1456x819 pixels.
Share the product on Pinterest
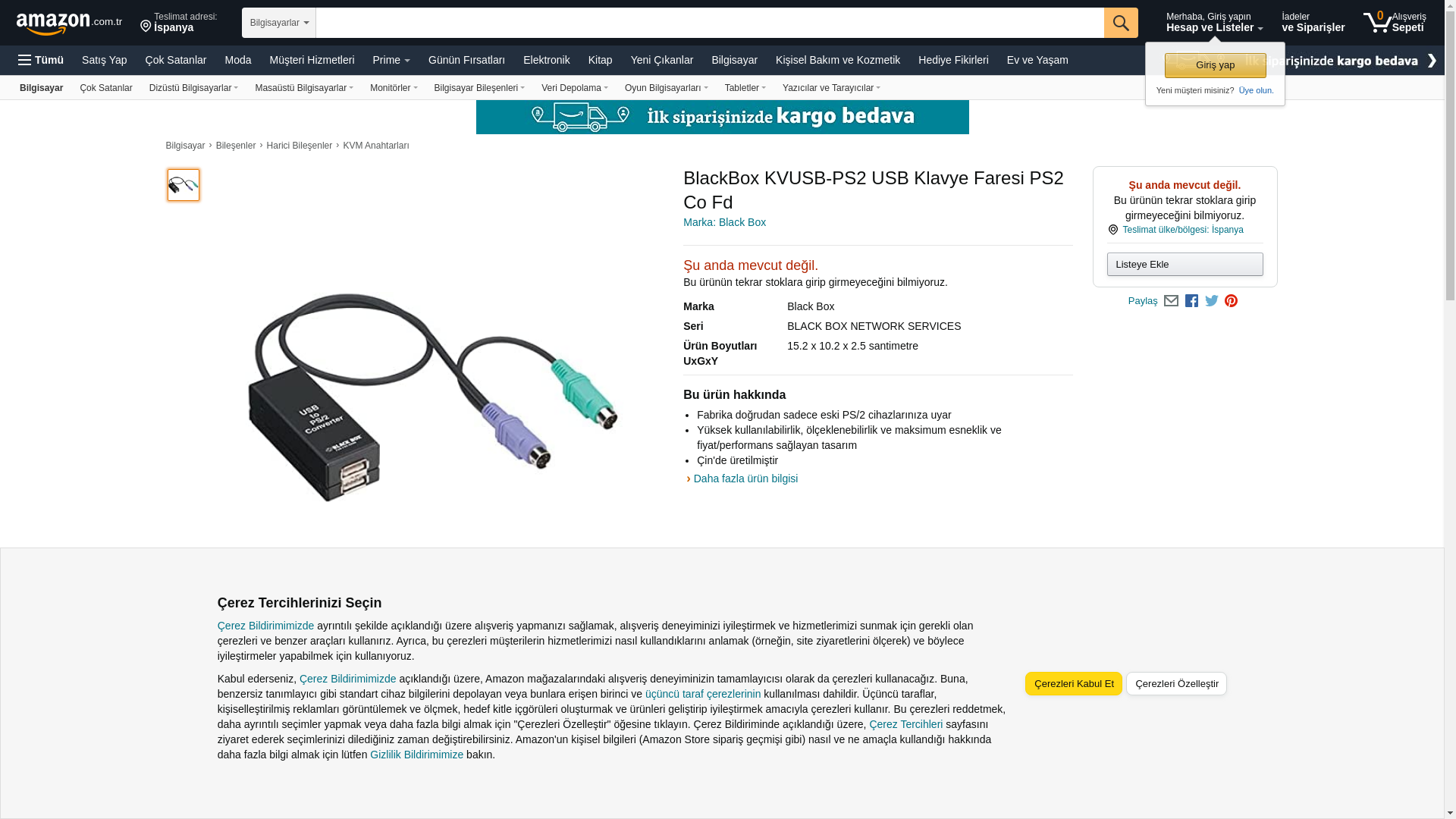[x=1232, y=301]
